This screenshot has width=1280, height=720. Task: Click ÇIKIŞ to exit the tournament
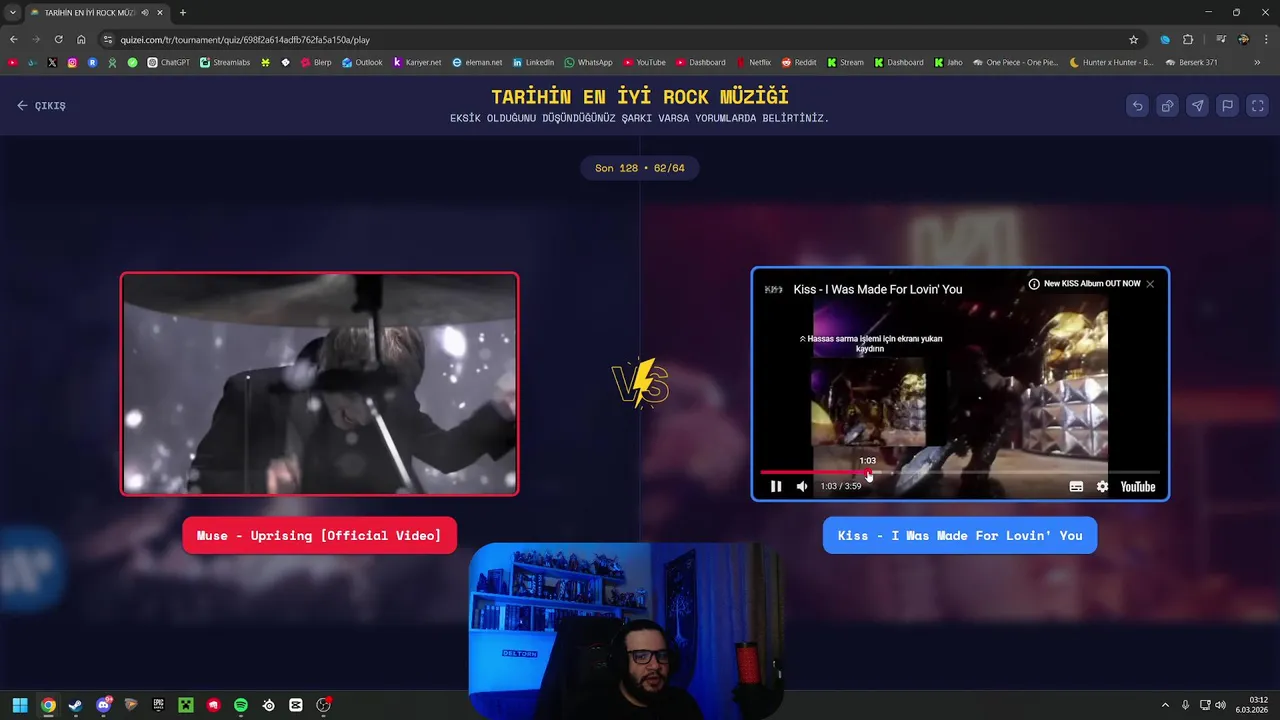click(41, 105)
